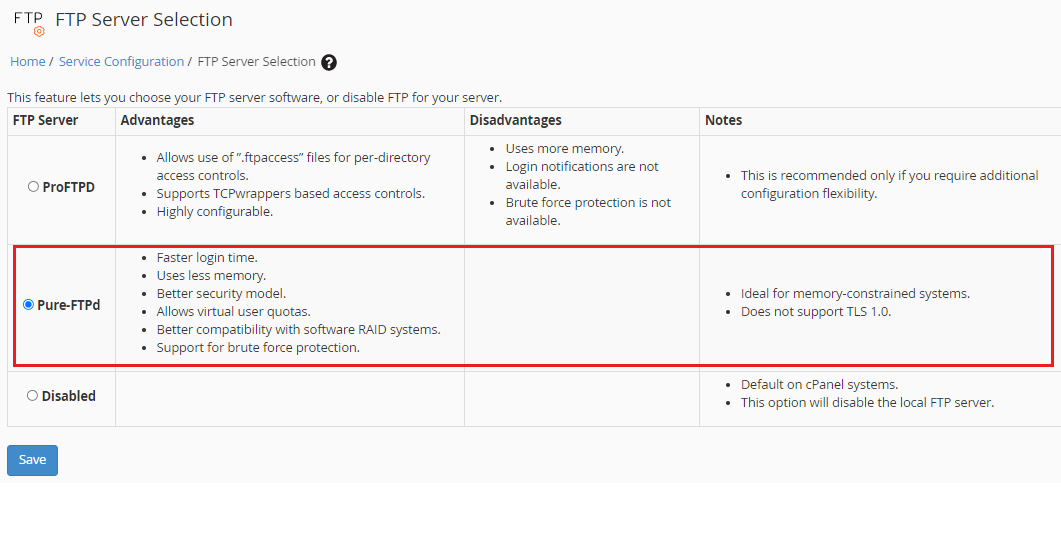Image resolution: width=1061 pixels, height=539 pixels.
Task: Open the Service Configuration breadcrumb link
Action: [121, 62]
